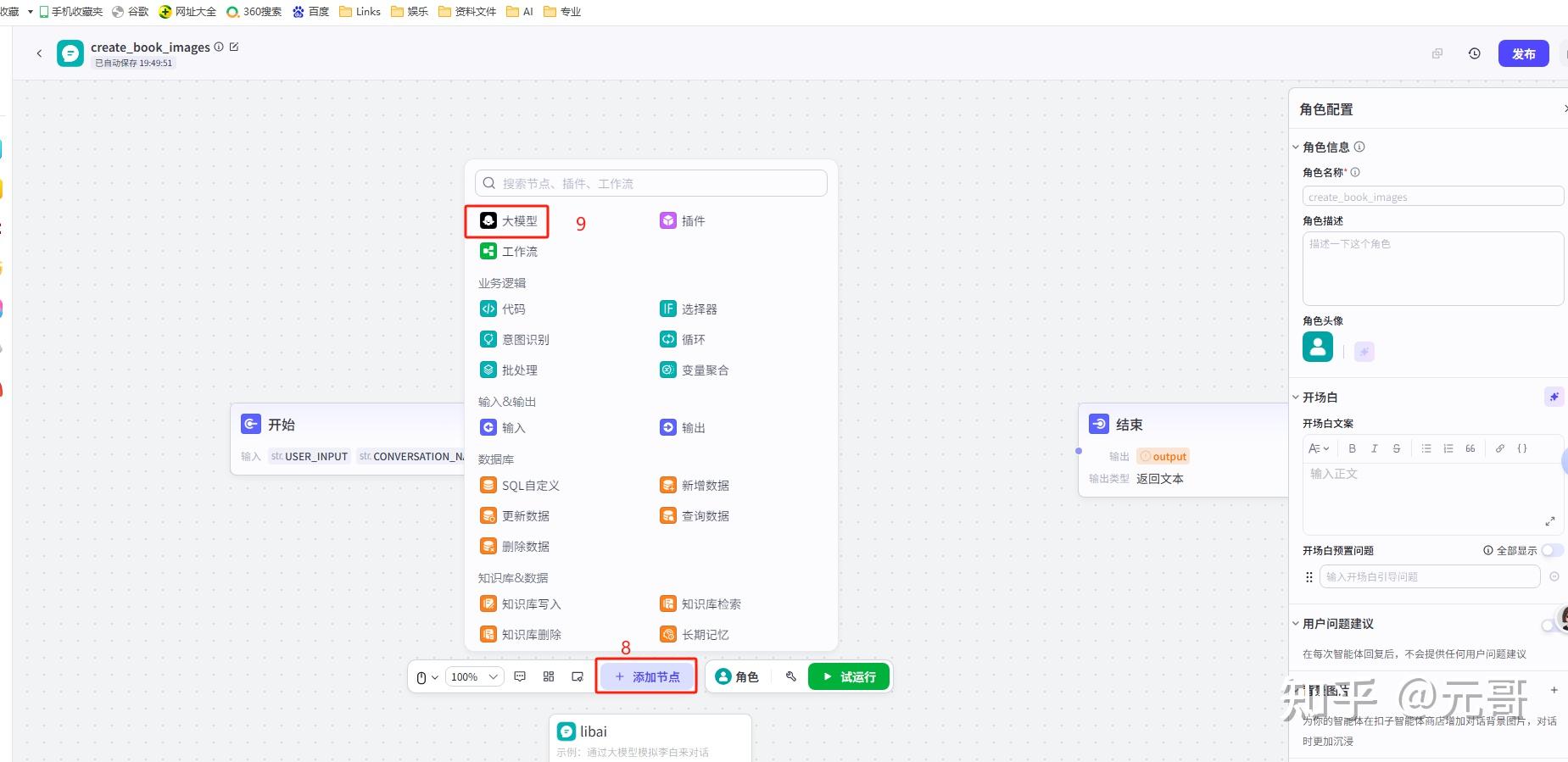Select the 结束 node on the canvas
This screenshot has width=1568, height=762.
1183,450
